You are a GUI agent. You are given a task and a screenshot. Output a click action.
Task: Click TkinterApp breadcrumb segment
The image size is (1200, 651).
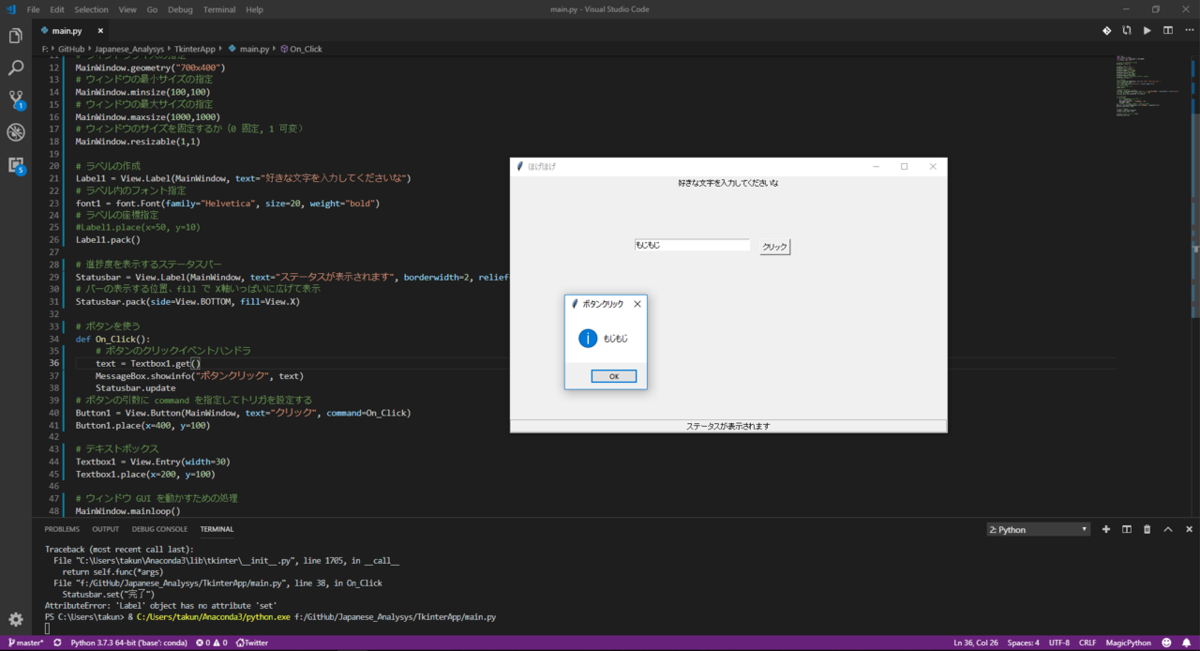(195, 48)
